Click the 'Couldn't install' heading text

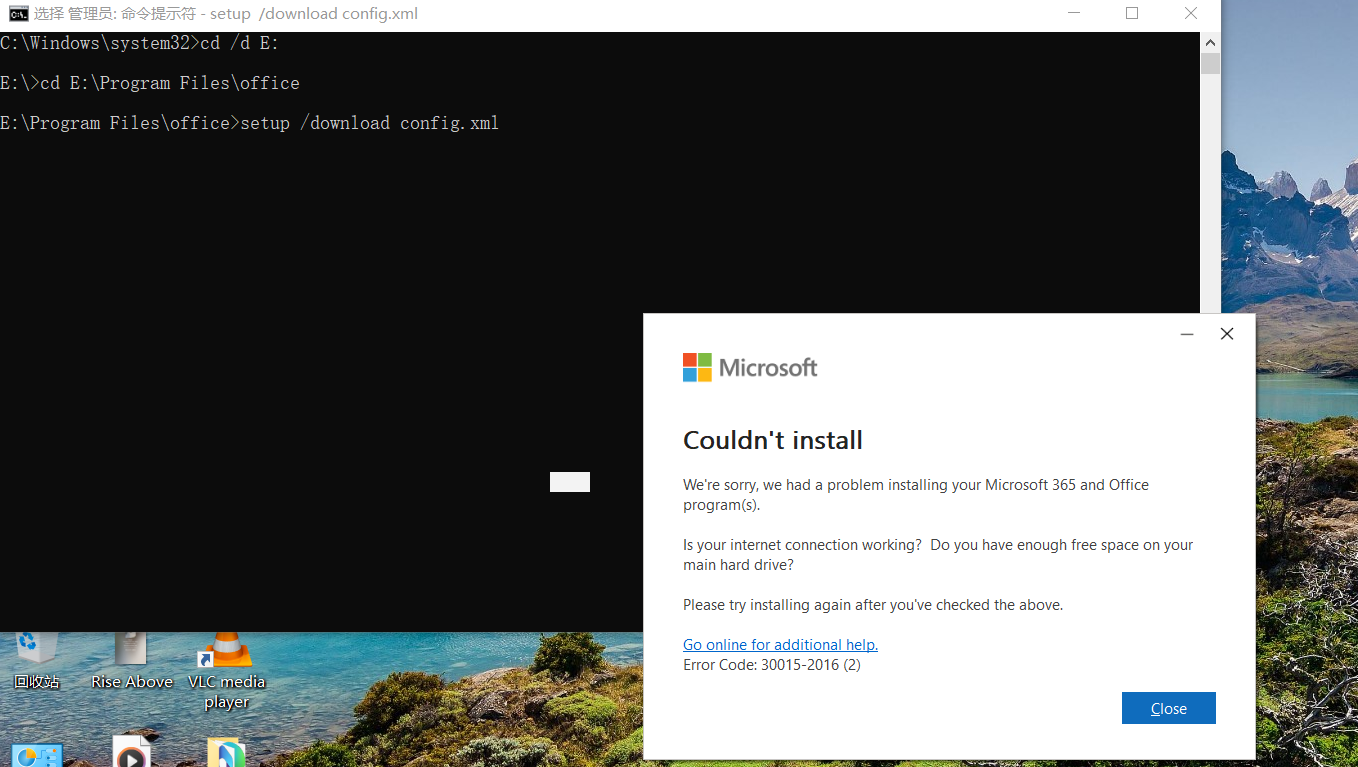pyautogui.click(x=773, y=440)
